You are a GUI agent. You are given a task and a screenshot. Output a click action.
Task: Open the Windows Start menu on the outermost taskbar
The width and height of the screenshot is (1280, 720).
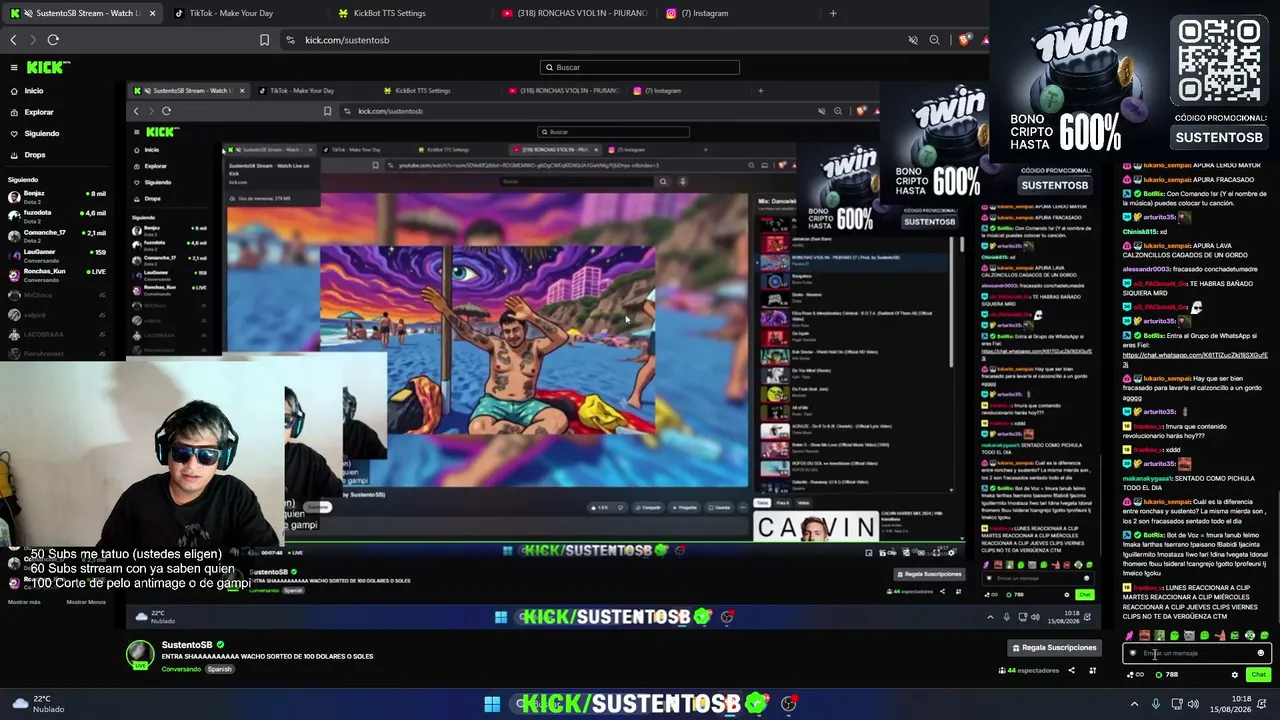point(492,704)
